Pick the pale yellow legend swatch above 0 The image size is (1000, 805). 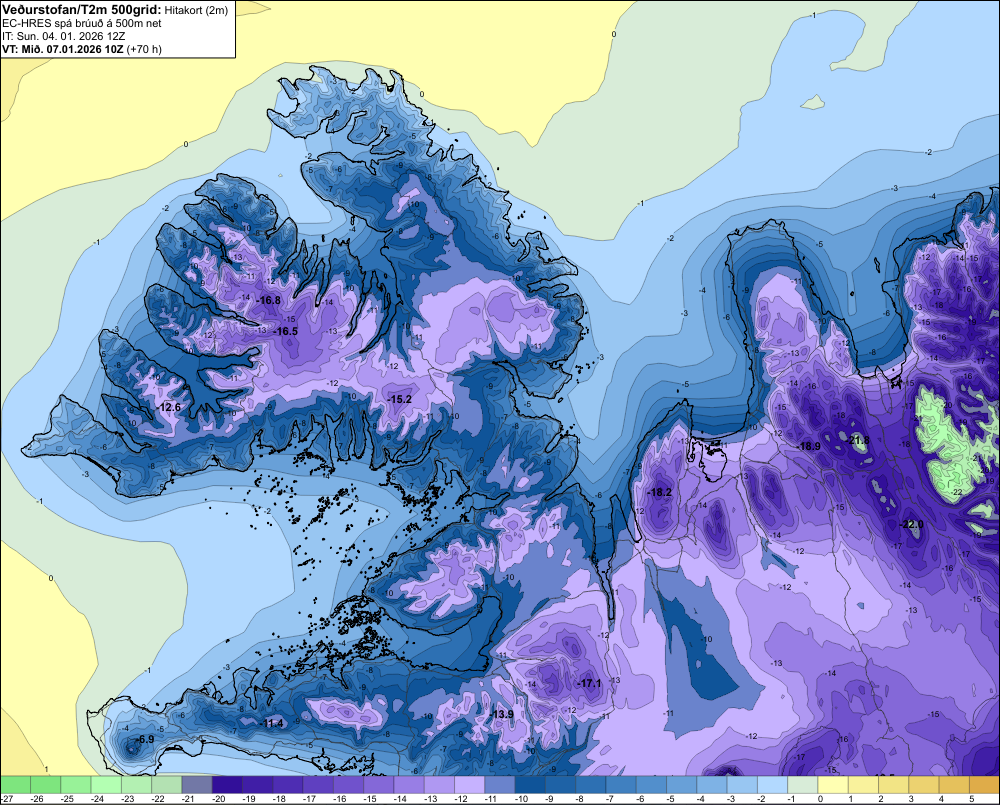coord(833,784)
